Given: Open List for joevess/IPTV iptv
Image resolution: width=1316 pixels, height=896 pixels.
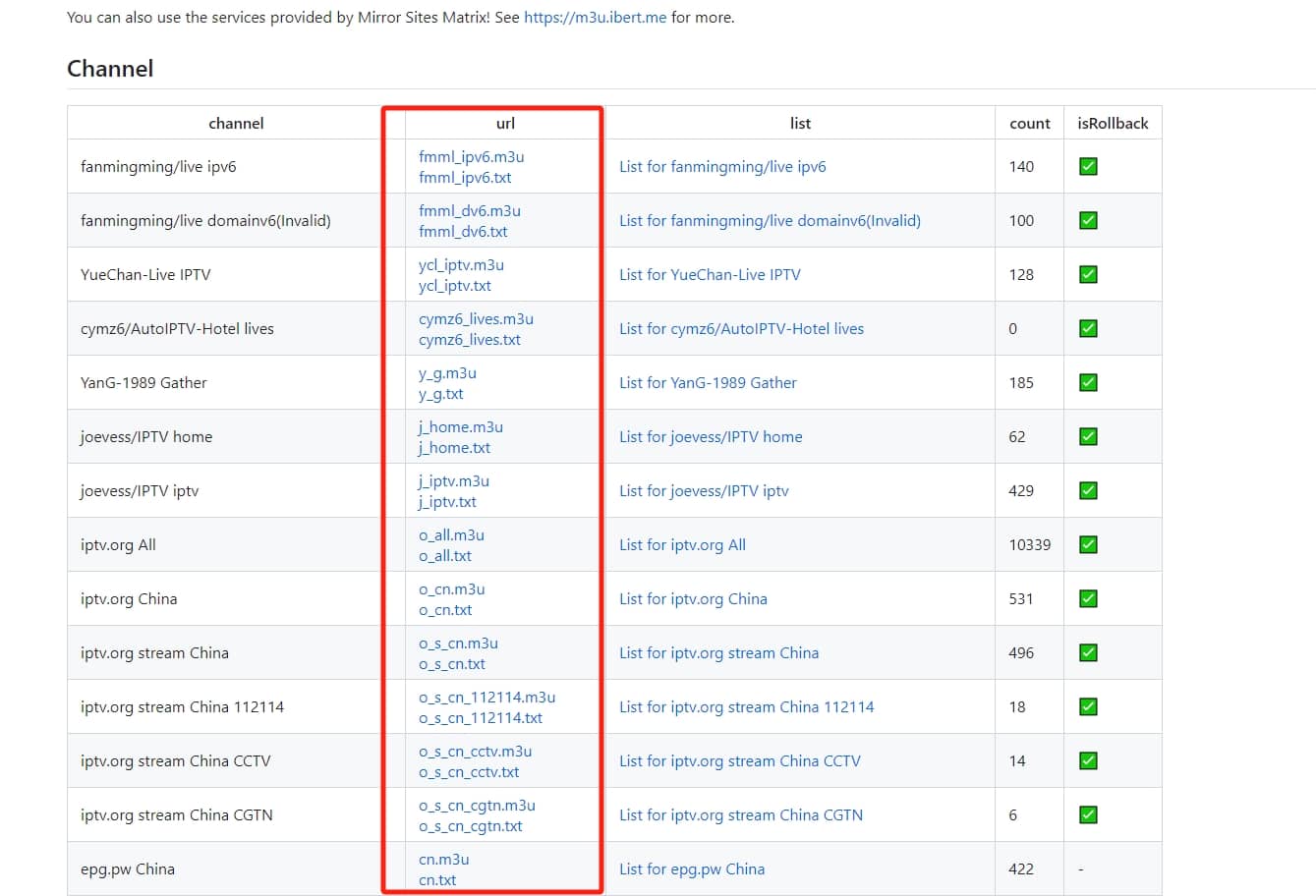Looking at the screenshot, I should coord(704,490).
